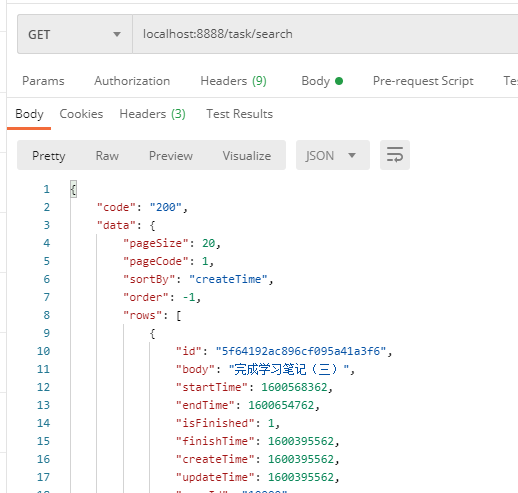View the response Headers (3) tab
Screen dimensions: 518x493
(152, 114)
